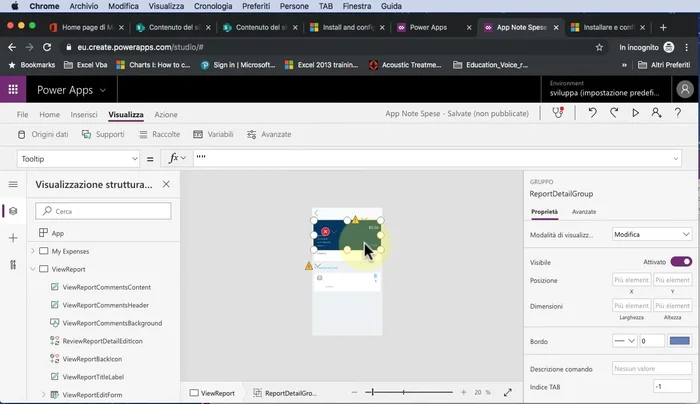700x404 pixels.
Task: Open the Preferiti macOS menu
Action: 256,6
